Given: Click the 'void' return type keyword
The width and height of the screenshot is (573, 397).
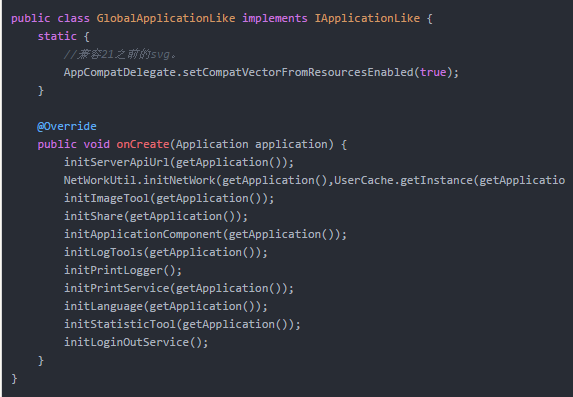Looking at the screenshot, I should [96, 144].
